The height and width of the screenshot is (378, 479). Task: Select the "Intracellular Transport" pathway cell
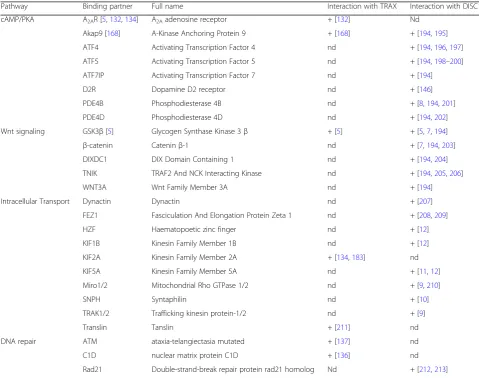tap(35, 201)
